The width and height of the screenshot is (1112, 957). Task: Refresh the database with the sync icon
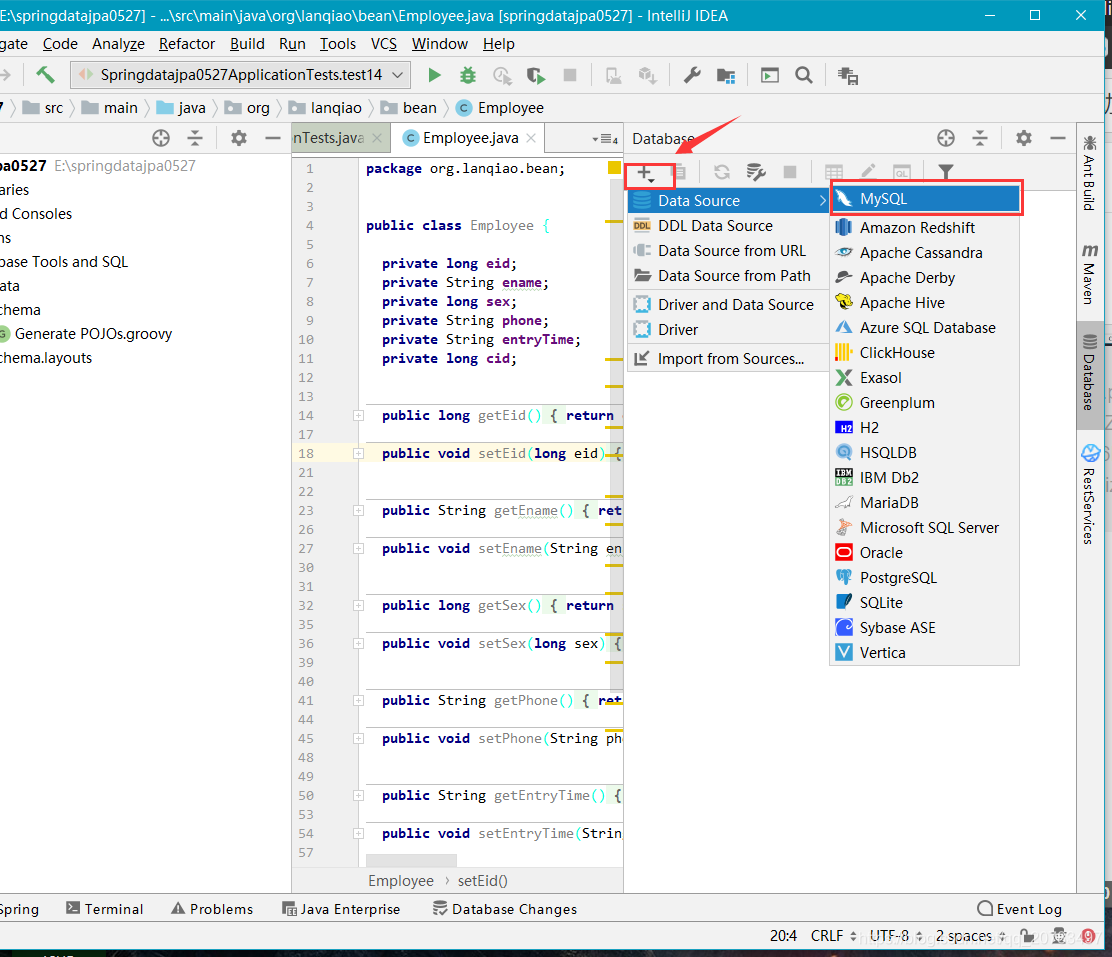722,172
